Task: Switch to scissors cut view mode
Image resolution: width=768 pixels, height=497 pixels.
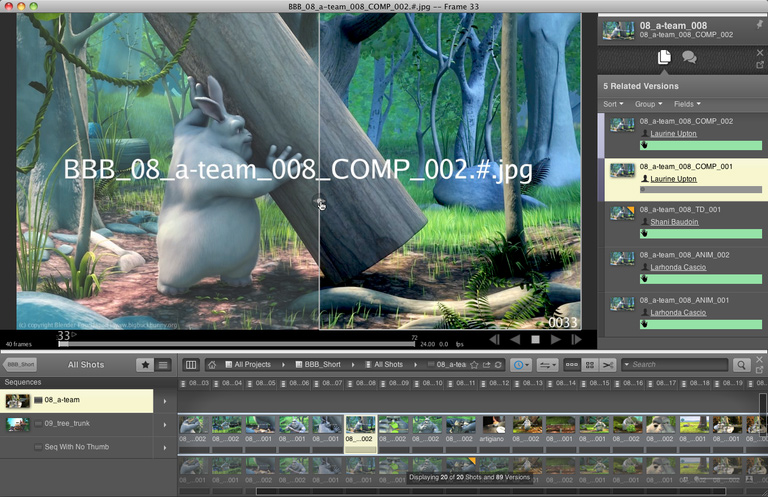Action: (x=608, y=365)
